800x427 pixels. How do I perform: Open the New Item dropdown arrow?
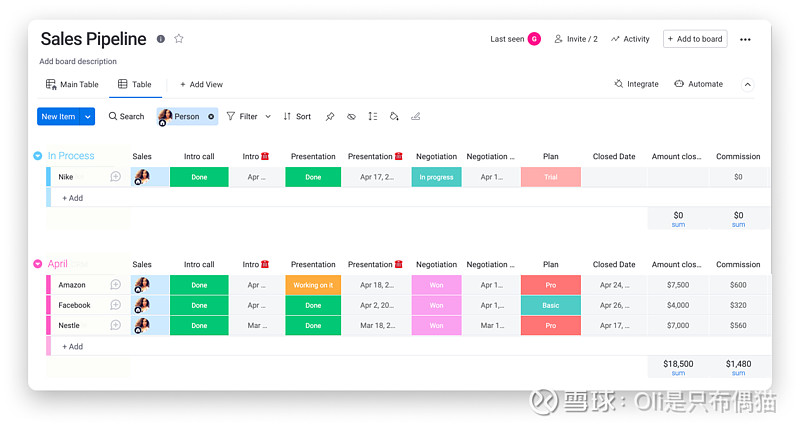point(88,117)
